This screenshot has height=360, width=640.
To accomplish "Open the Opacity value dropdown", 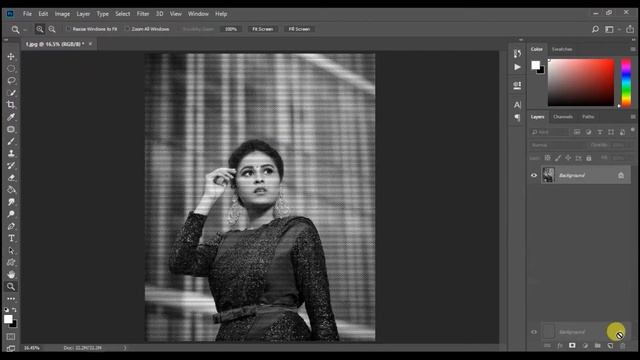I will pos(623,145).
